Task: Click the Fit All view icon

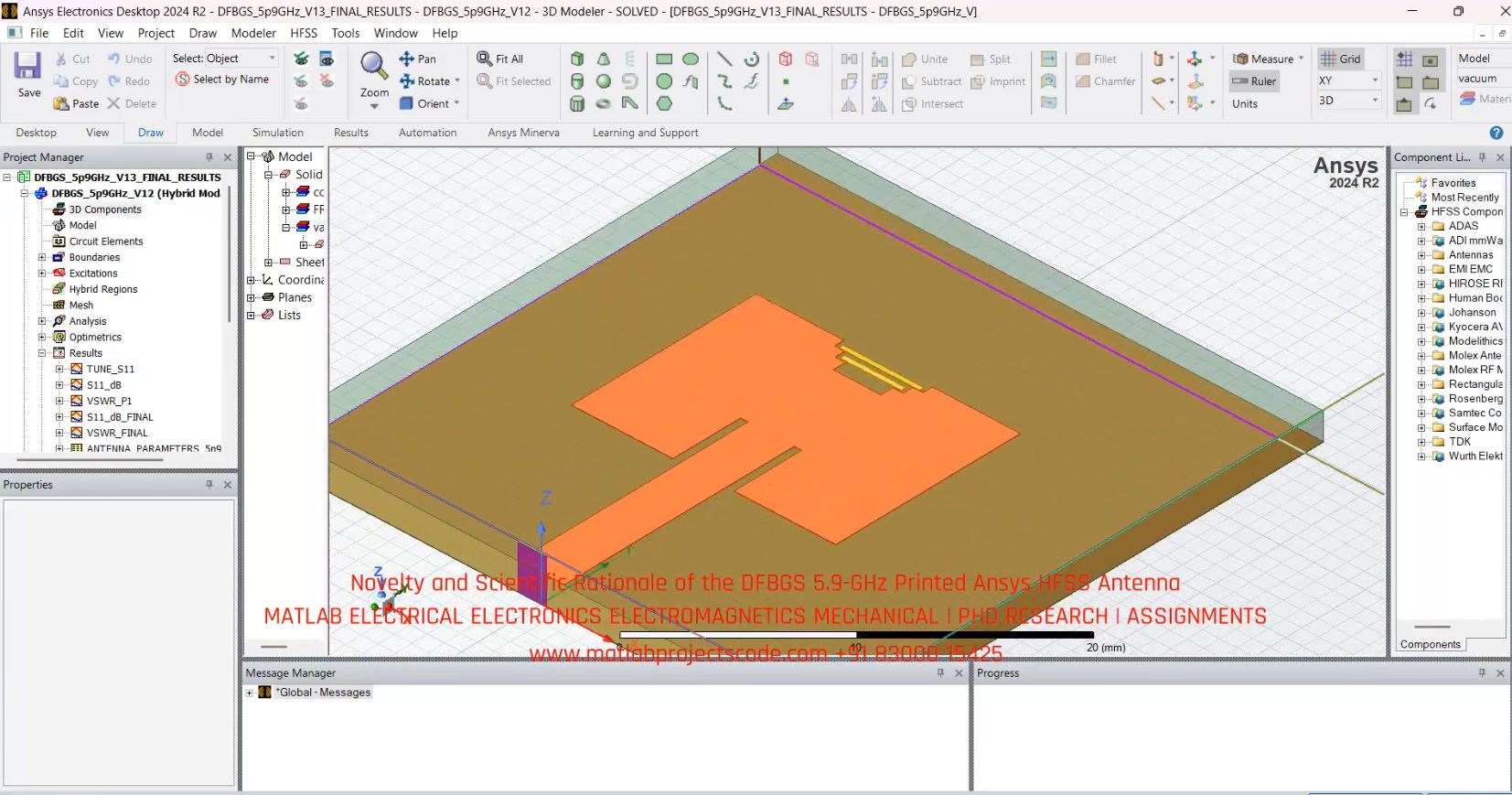Action: pos(500,59)
